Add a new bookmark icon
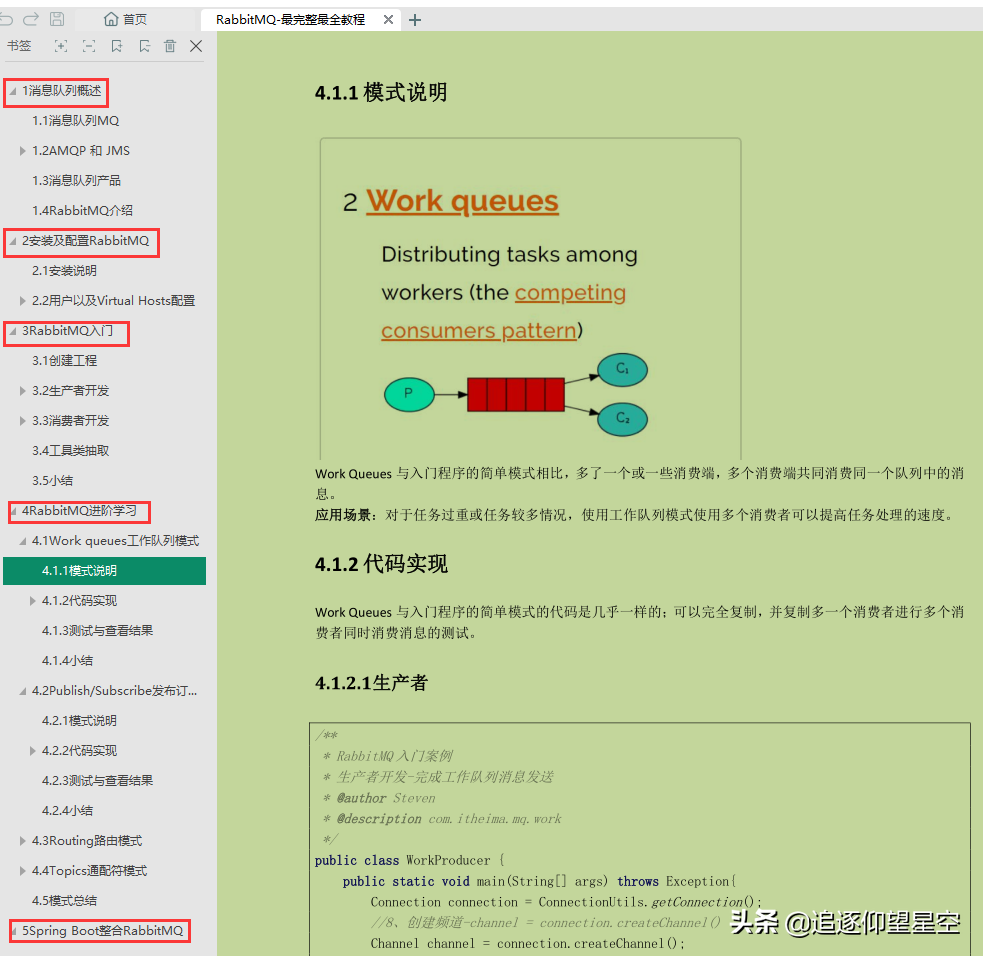 pos(117,46)
